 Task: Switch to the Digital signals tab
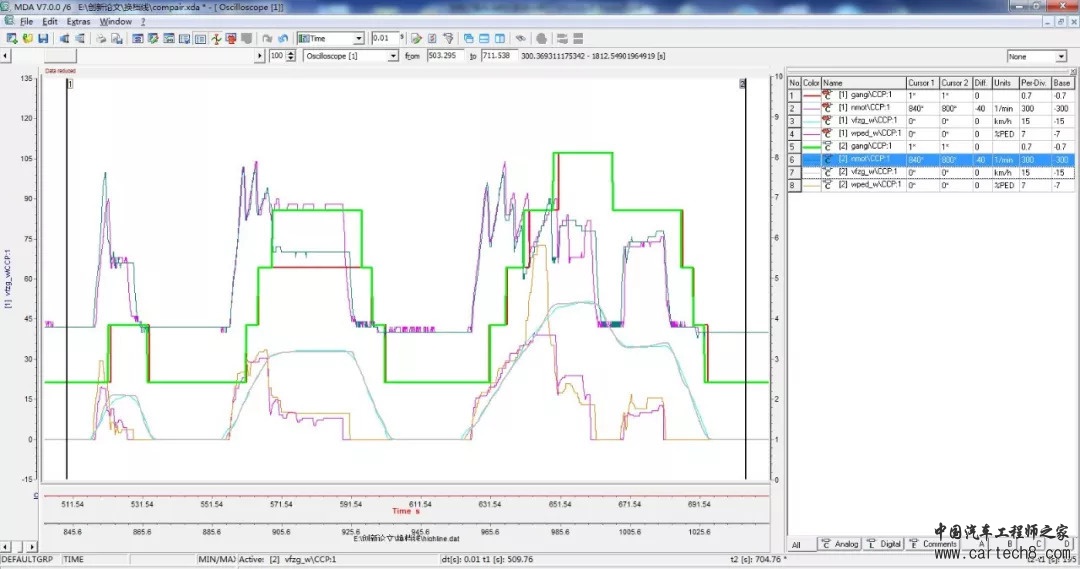click(x=885, y=544)
